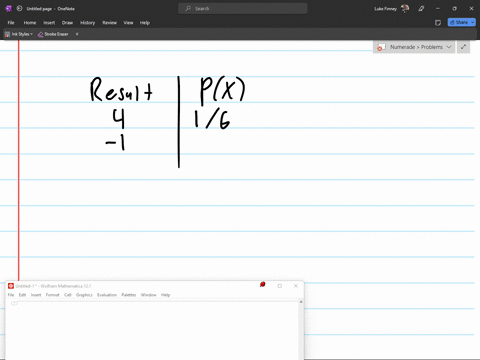
Task: Open the View tab in OneNote
Action: [128, 23]
